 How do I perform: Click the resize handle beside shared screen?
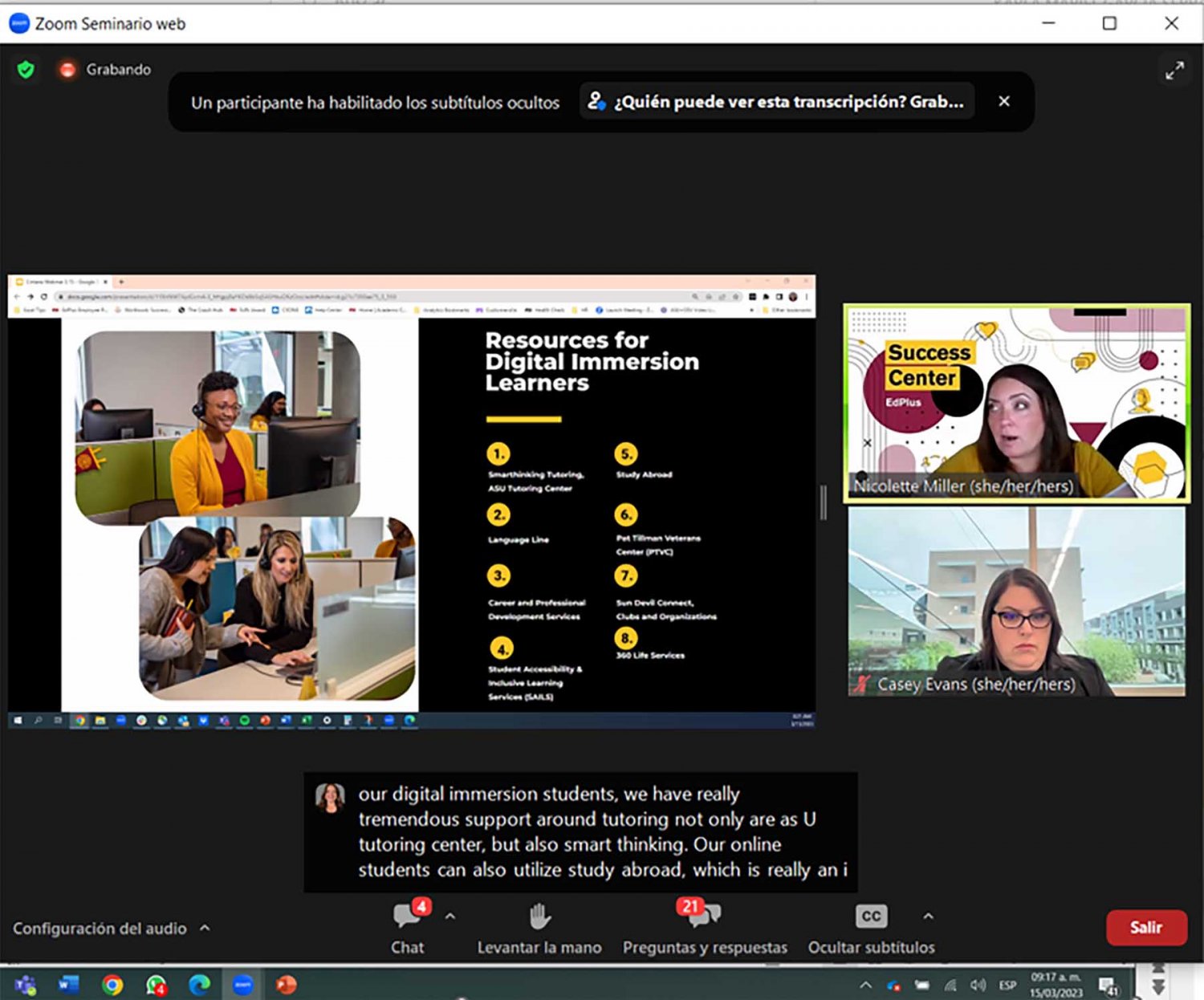[824, 502]
